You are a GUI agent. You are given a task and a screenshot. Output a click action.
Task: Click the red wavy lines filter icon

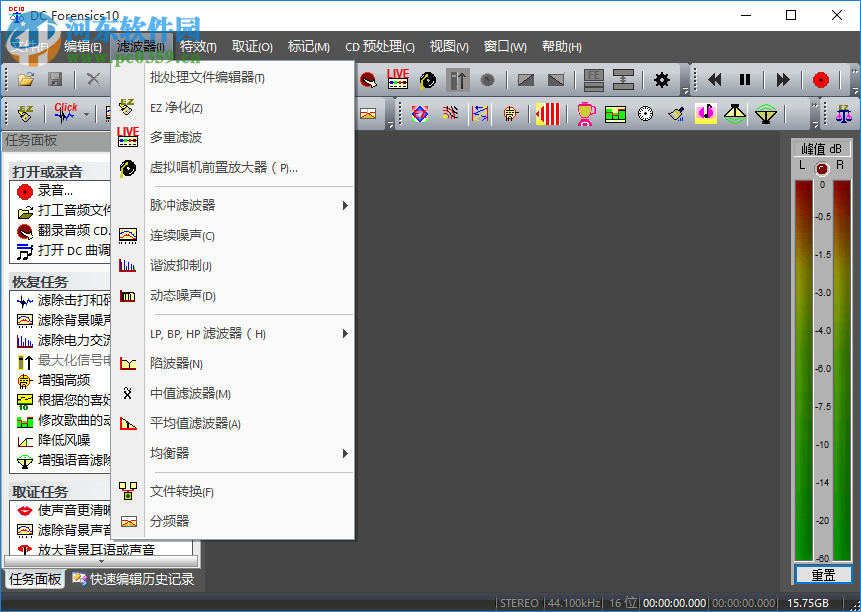(450, 114)
